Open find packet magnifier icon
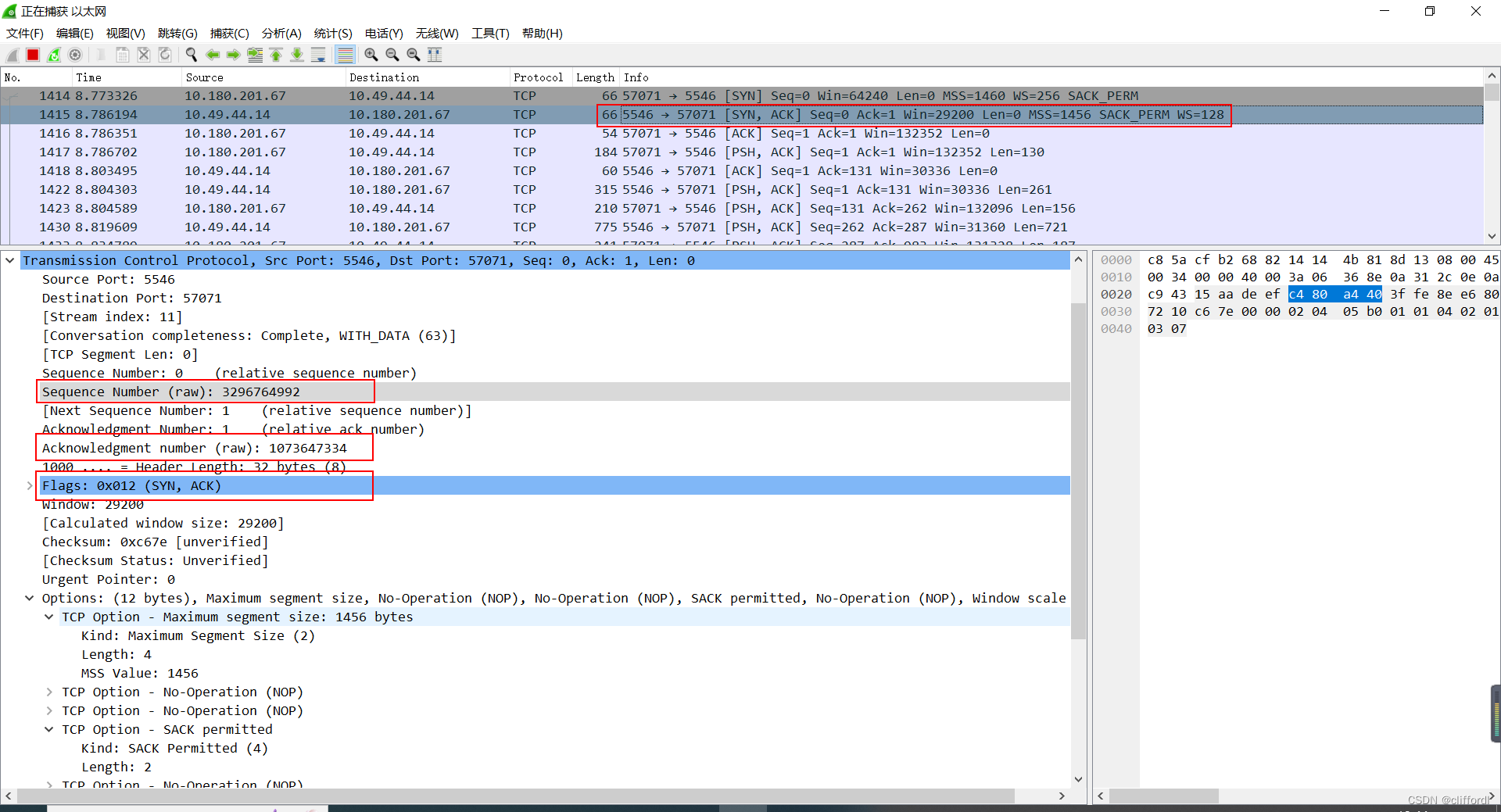Image resolution: width=1501 pixels, height=812 pixels. click(x=191, y=55)
